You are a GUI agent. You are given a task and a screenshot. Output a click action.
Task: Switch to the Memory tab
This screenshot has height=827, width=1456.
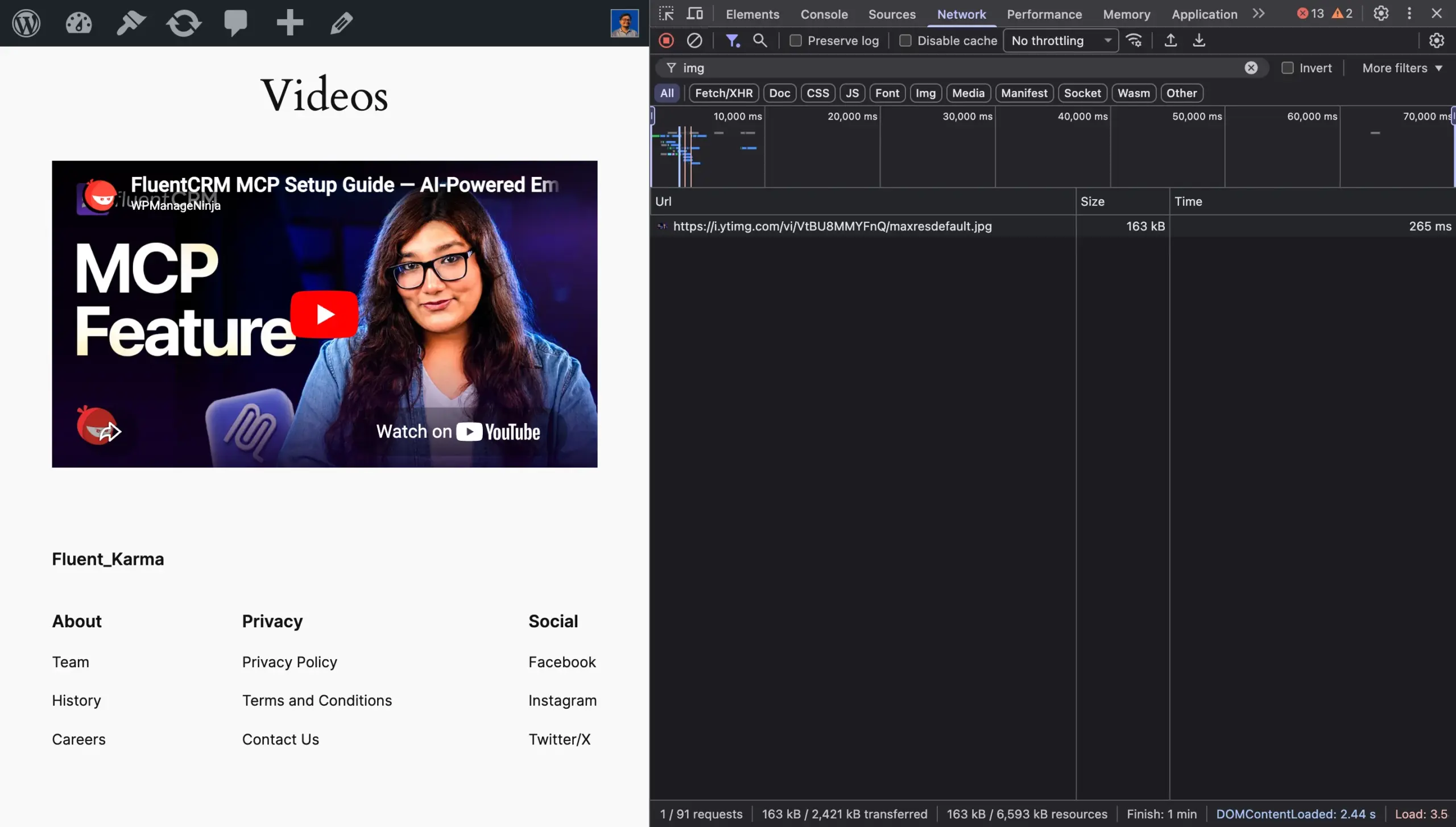click(1127, 14)
